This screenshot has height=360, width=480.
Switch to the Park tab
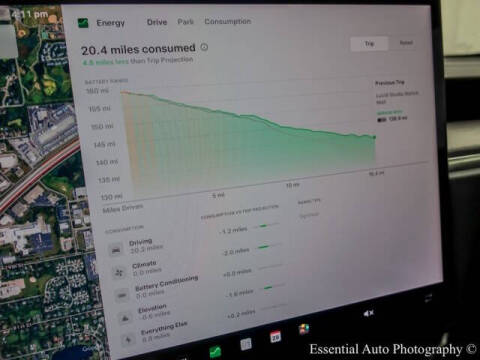(x=185, y=22)
